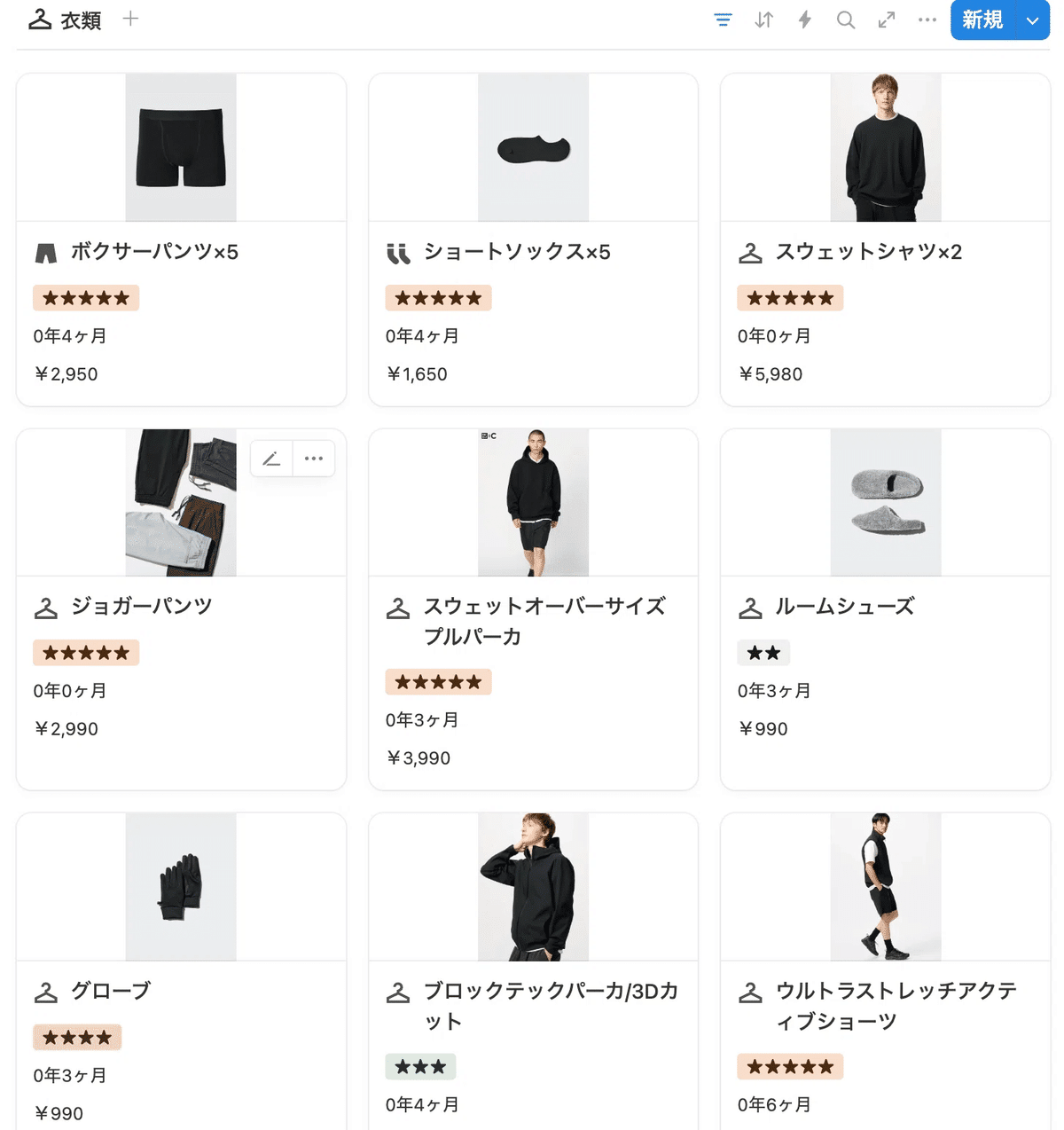The image size is (1064, 1130).
Task: Click the sort arrows icon
Action: [763, 20]
